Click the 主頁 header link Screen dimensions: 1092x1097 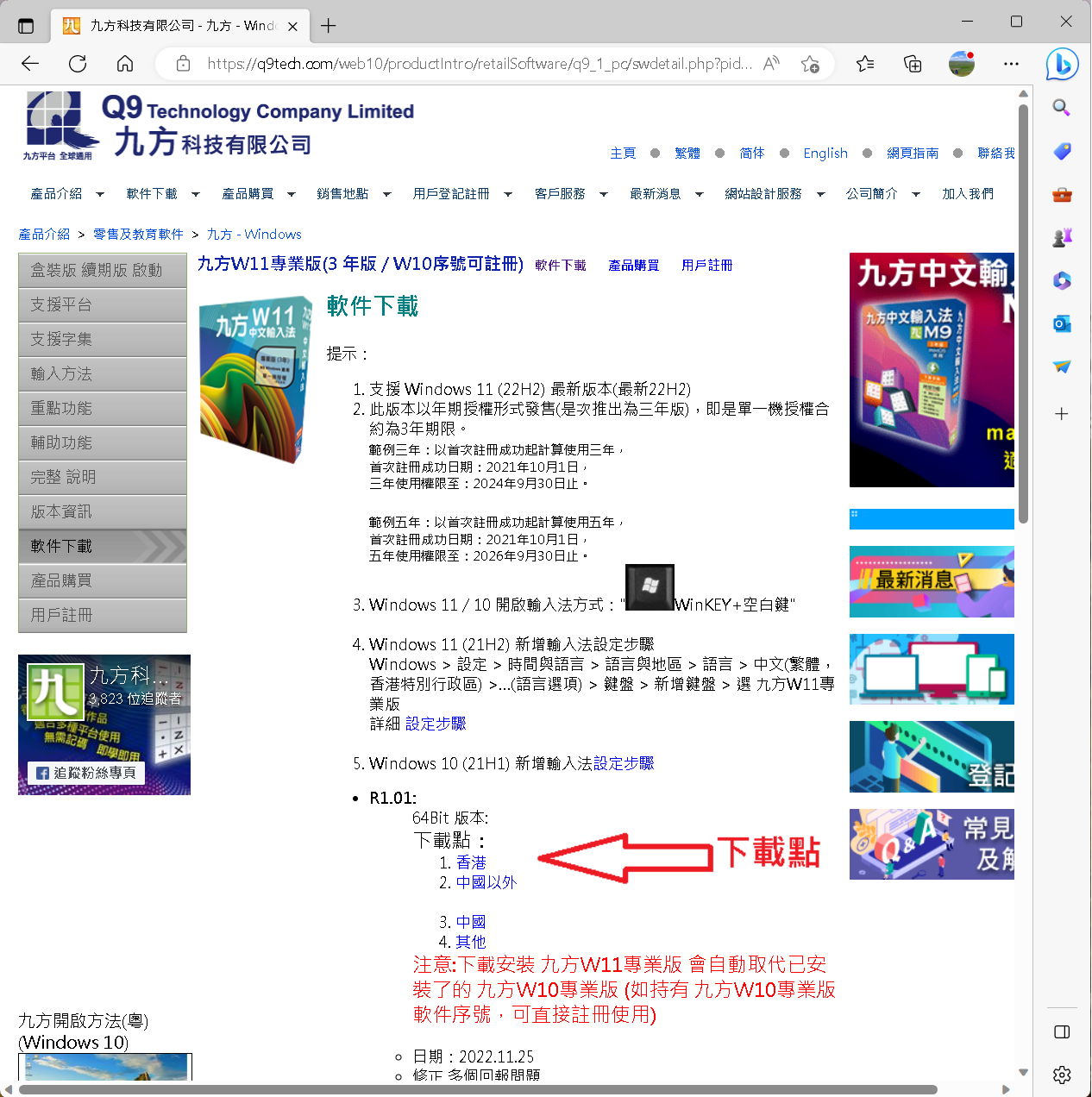tap(623, 153)
